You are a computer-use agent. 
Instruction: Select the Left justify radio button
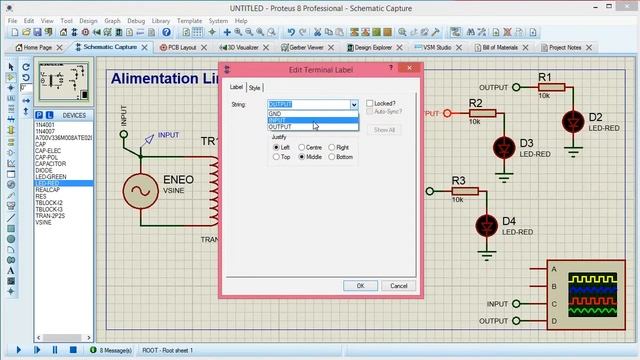click(276, 147)
